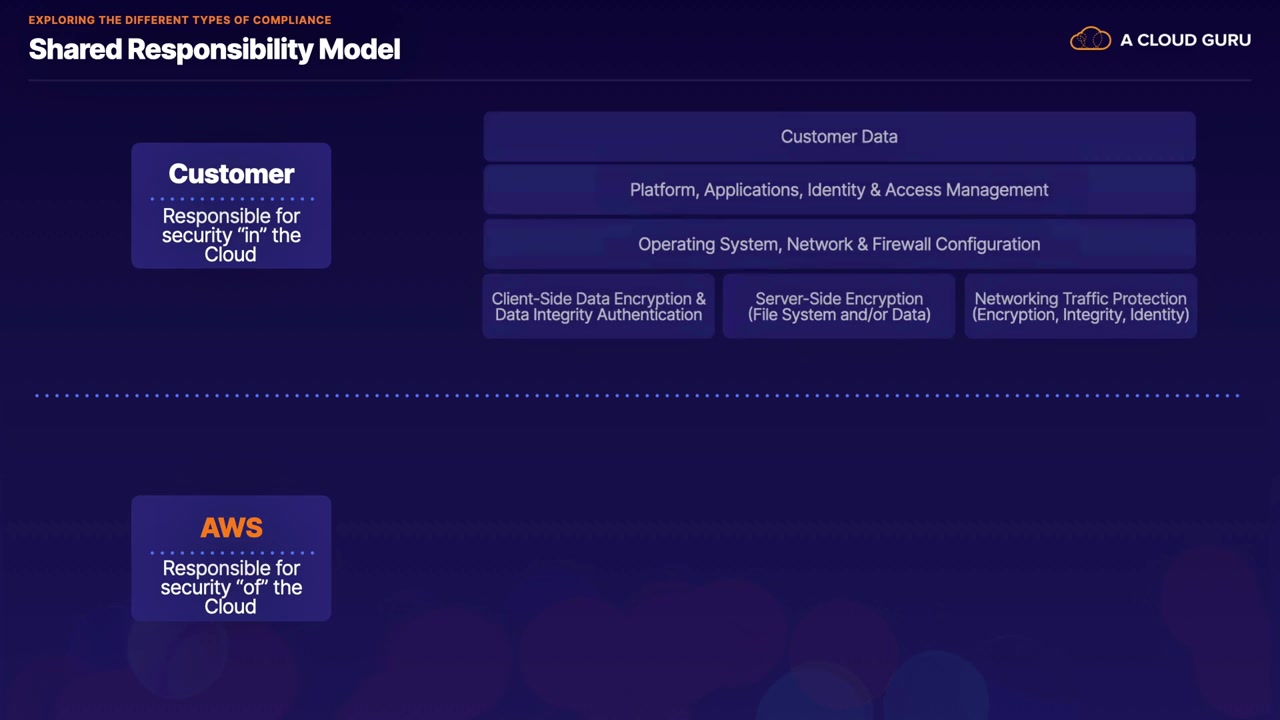Image resolution: width=1280 pixels, height=720 pixels.
Task: Click the 'A CLOUD GURU' brand text
Action: (1185, 40)
